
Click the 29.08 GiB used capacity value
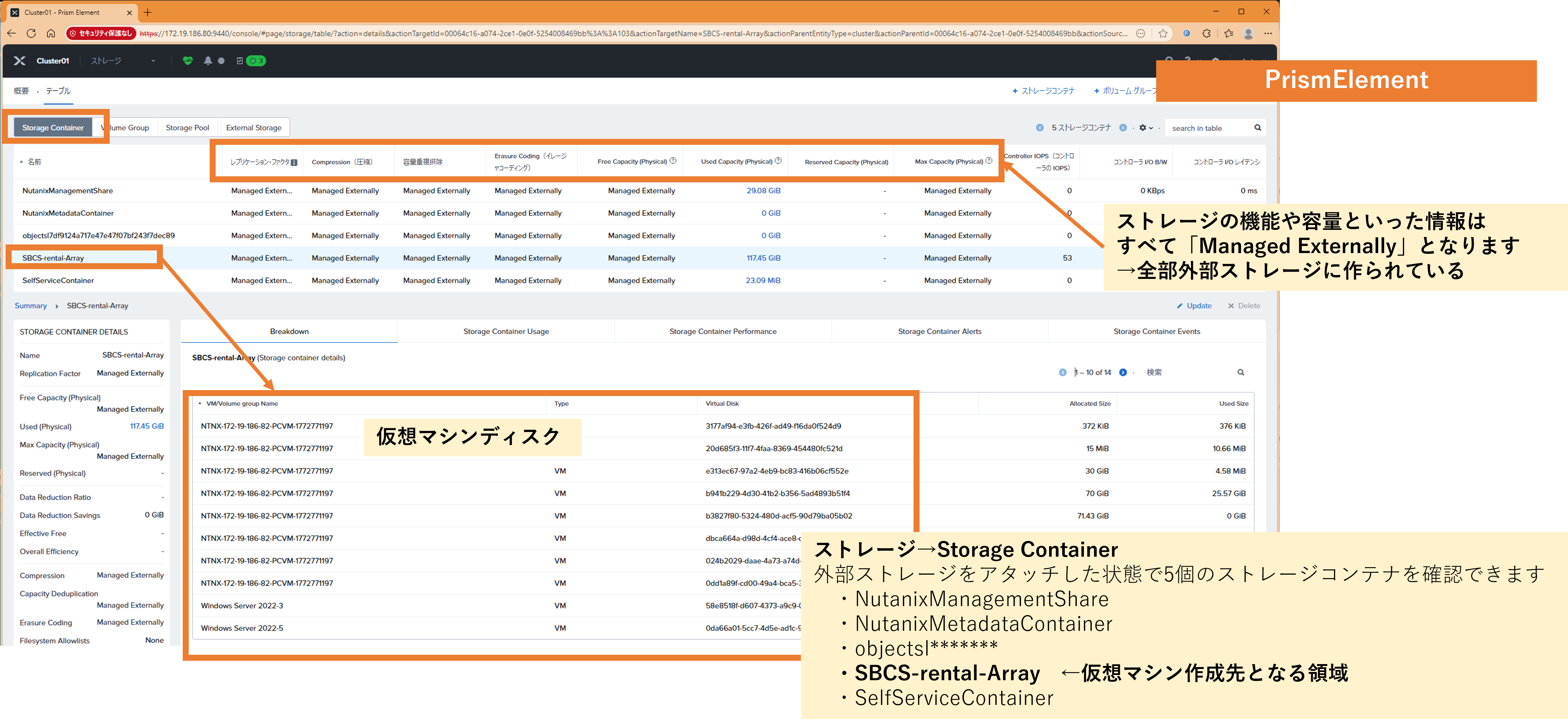click(763, 191)
